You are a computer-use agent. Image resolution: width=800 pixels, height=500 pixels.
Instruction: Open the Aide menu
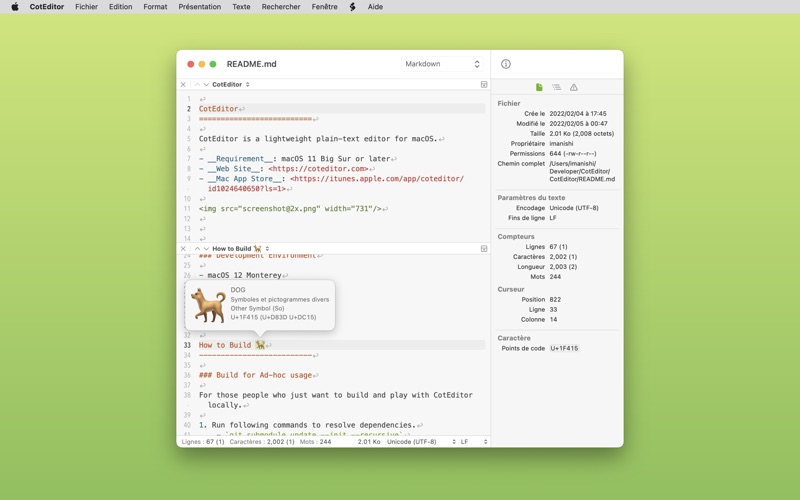(x=375, y=7)
